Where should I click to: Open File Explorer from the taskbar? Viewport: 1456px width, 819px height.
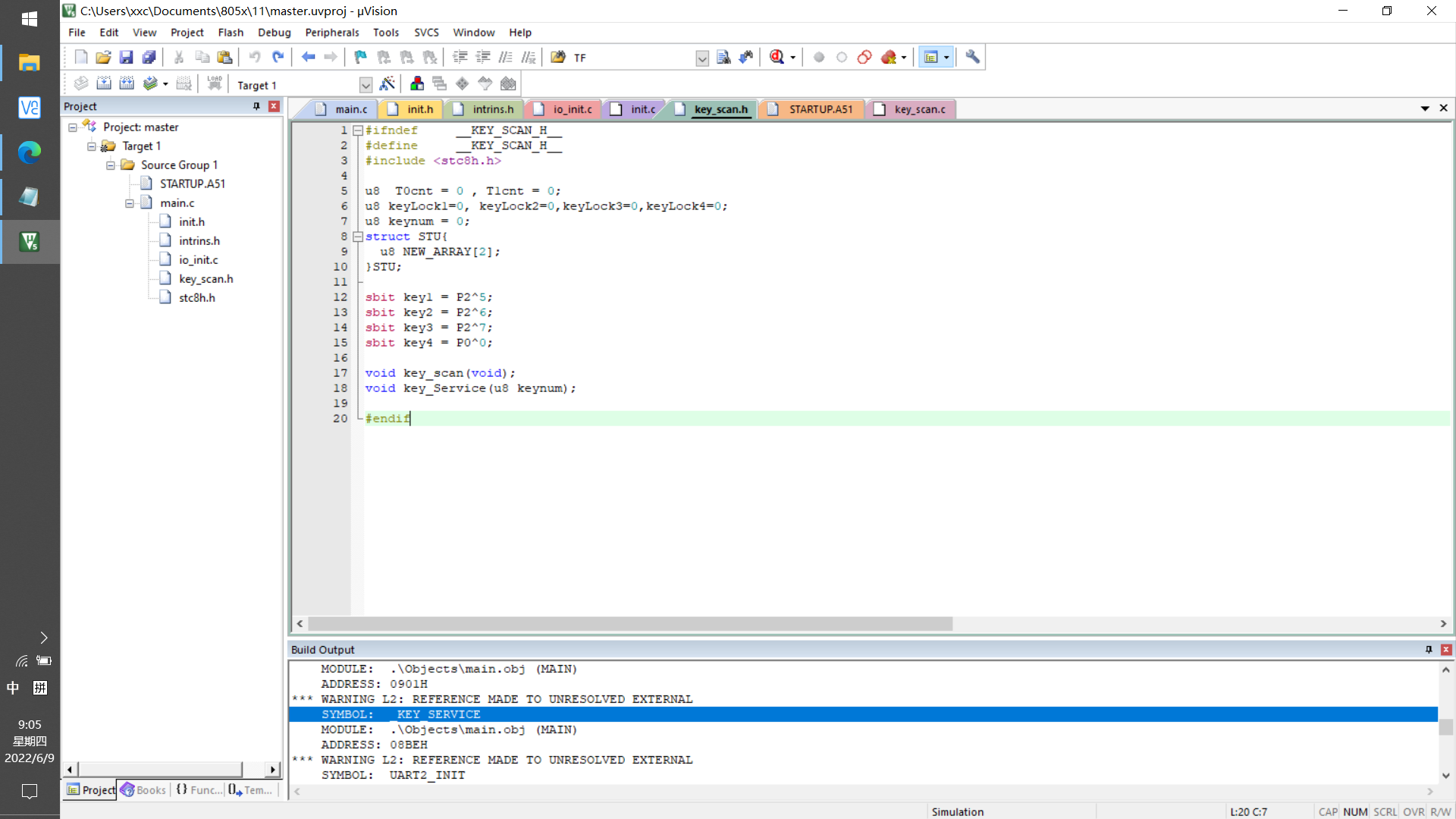pos(30,63)
